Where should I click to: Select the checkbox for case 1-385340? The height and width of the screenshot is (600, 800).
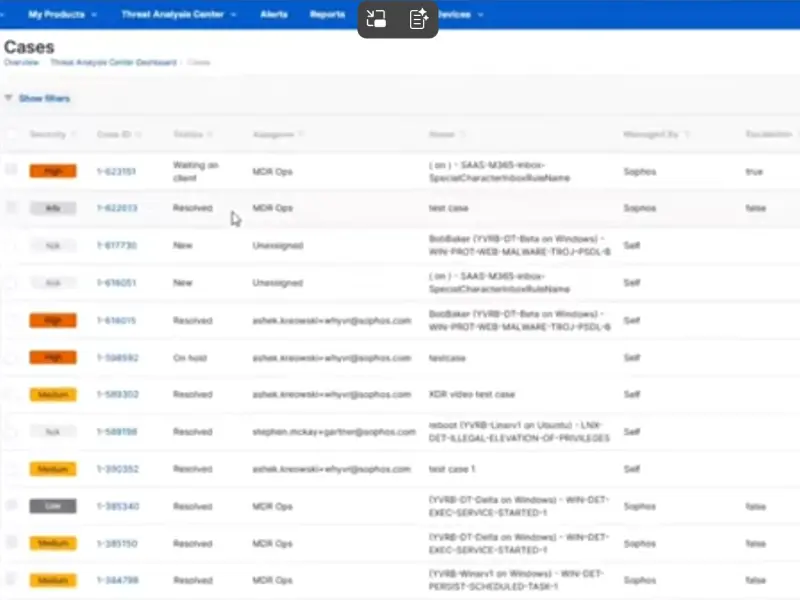click(x=12, y=506)
